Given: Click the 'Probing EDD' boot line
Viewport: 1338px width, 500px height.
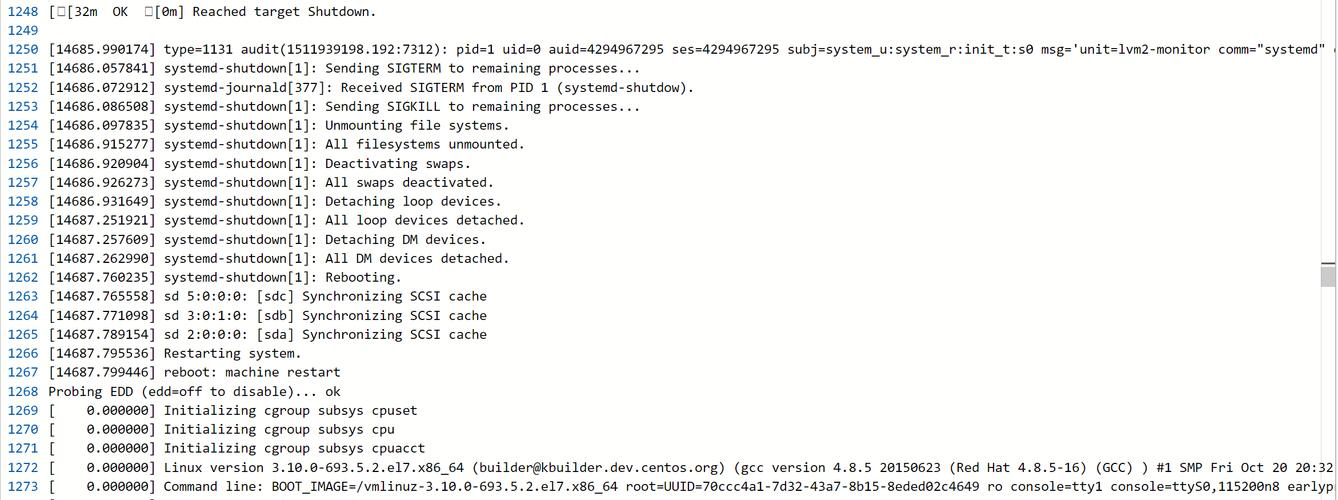Looking at the screenshot, I should click(194, 392).
